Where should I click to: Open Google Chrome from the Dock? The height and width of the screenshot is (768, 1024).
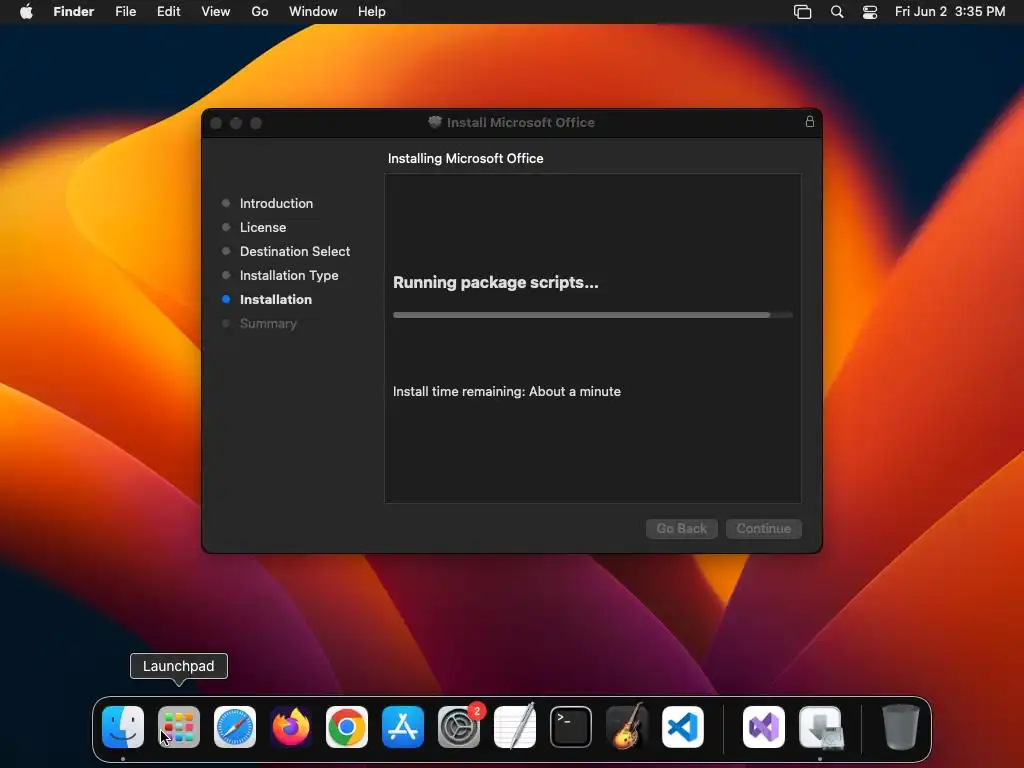pos(347,726)
